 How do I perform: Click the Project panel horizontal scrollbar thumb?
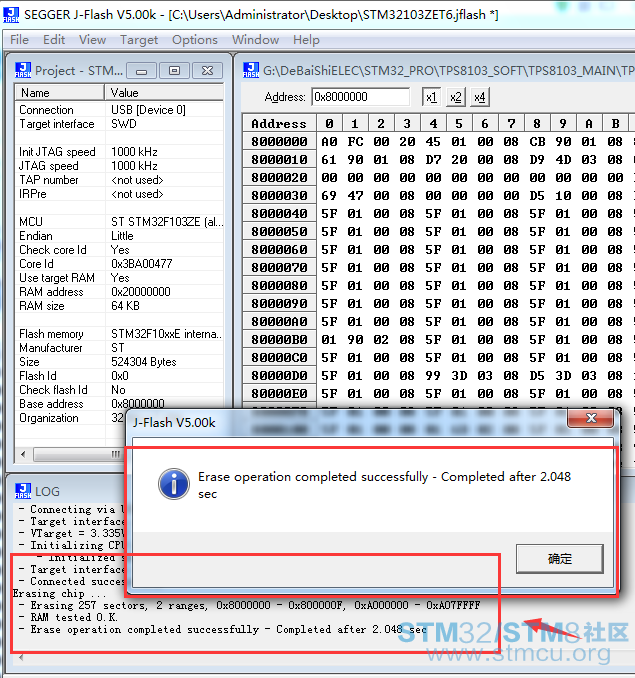point(78,454)
